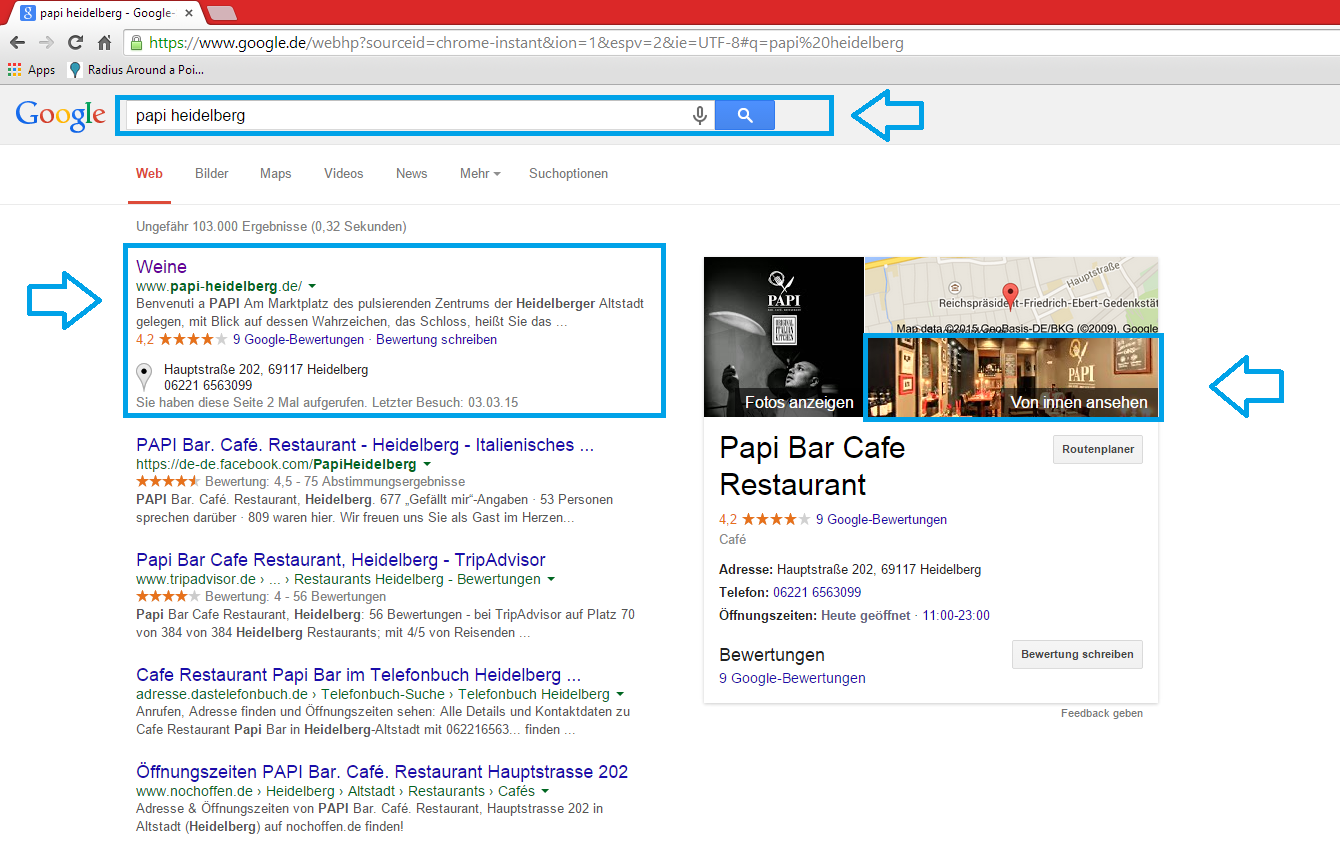Click opening hours 11:00-23:00
This screenshot has height=856, width=1340.
pyautogui.click(x=956, y=616)
